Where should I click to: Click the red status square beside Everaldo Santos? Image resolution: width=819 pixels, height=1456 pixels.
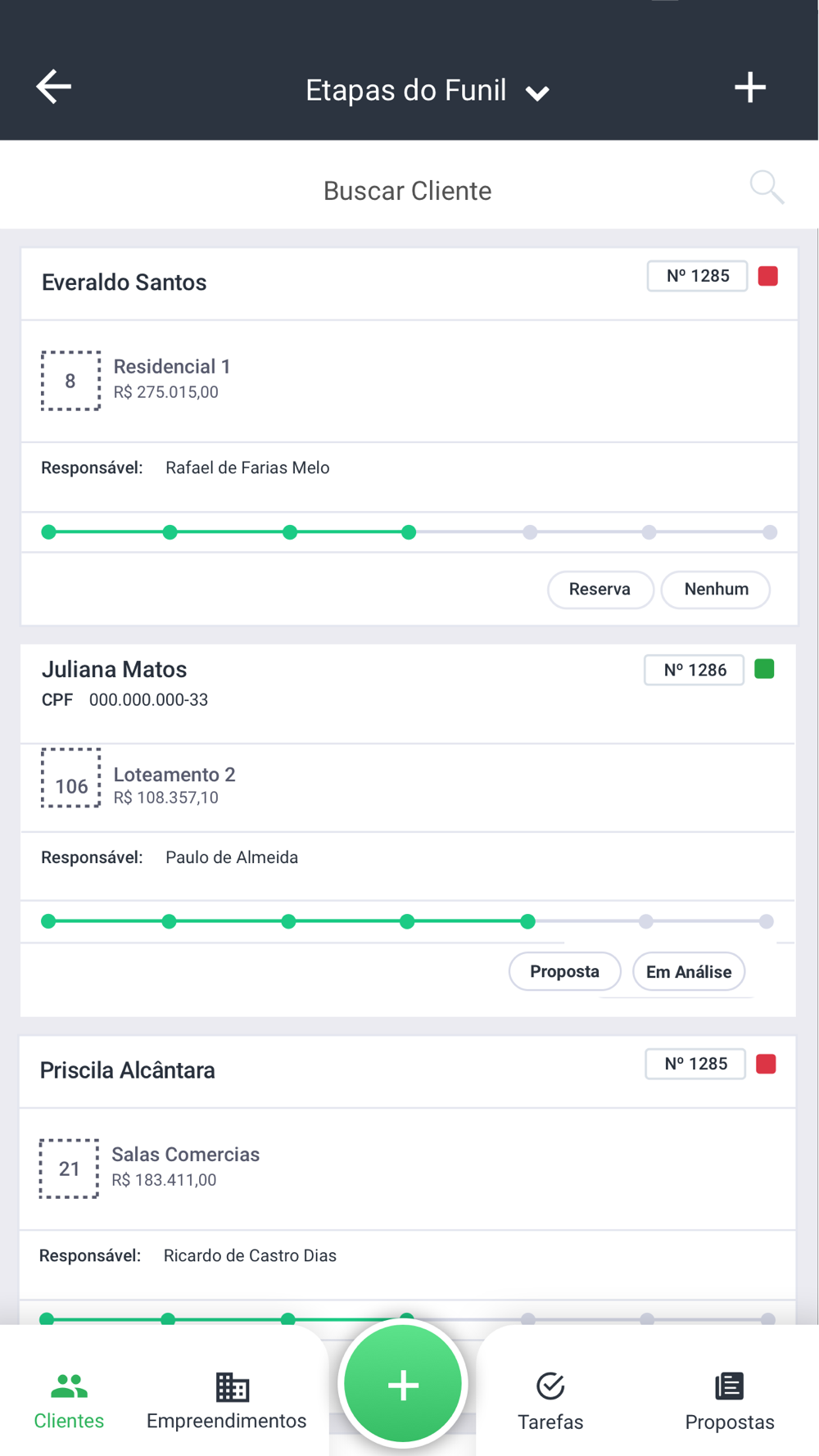[x=767, y=276]
